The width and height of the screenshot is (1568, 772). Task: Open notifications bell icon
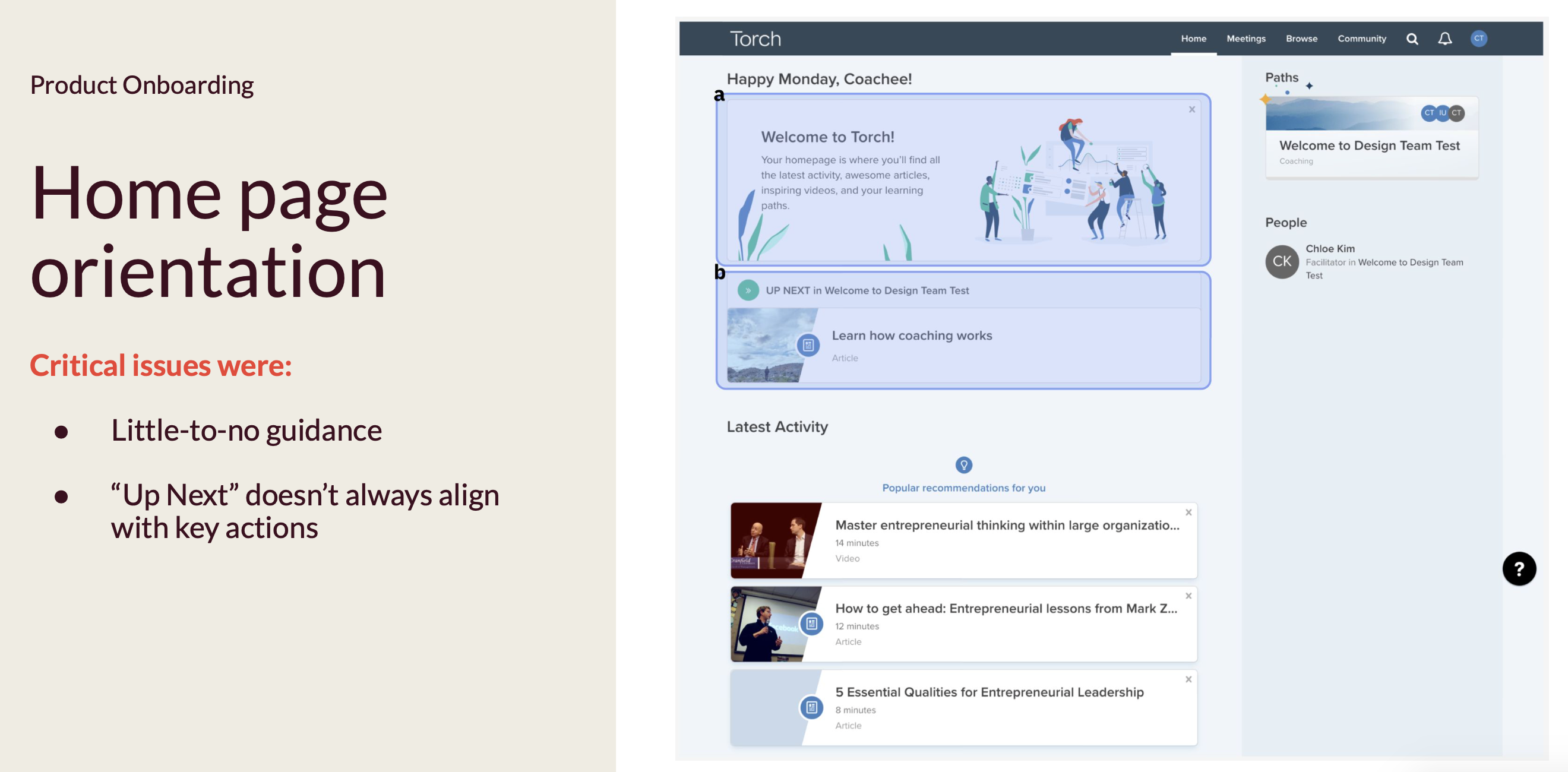click(1445, 39)
